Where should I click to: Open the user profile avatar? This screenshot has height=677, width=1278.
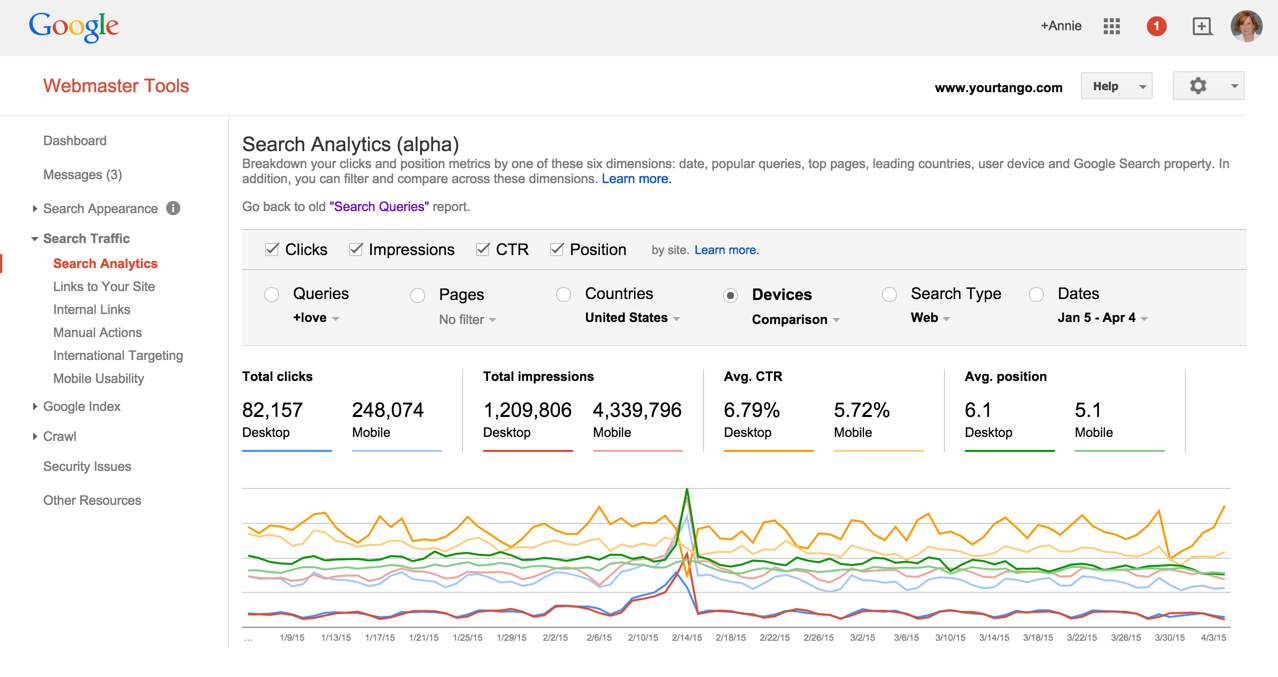pos(1246,27)
